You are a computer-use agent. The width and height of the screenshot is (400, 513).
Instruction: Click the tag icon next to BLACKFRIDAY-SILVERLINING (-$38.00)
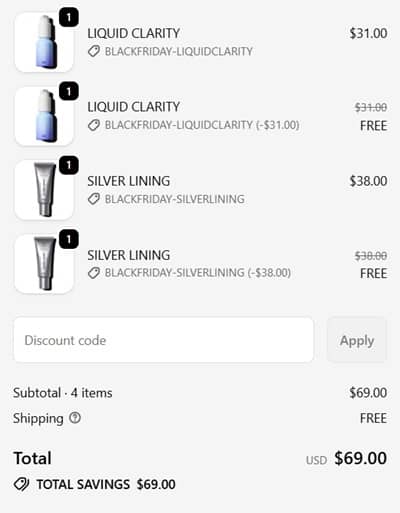click(94, 273)
